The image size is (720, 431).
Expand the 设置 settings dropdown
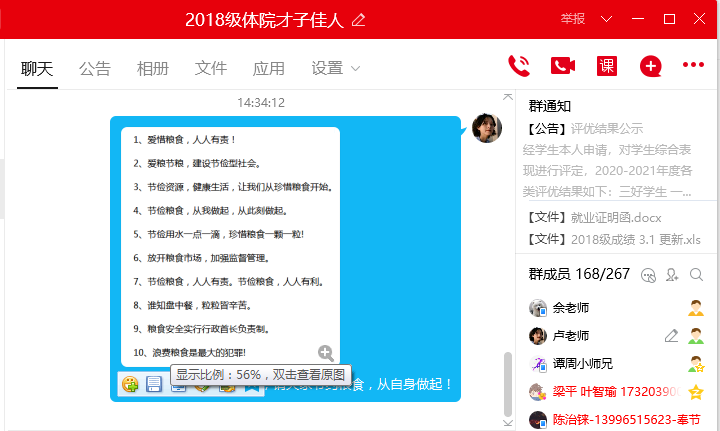click(335, 68)
